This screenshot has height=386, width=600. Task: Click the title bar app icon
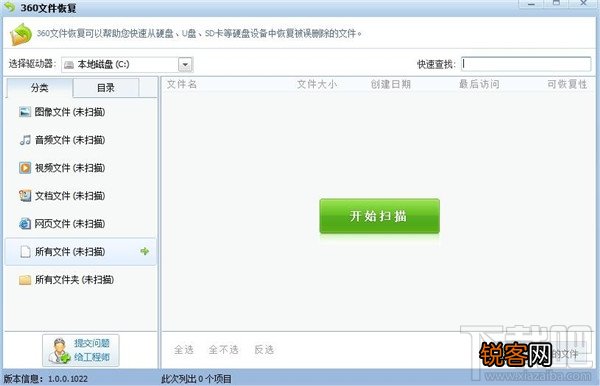(x=9, y=7)
